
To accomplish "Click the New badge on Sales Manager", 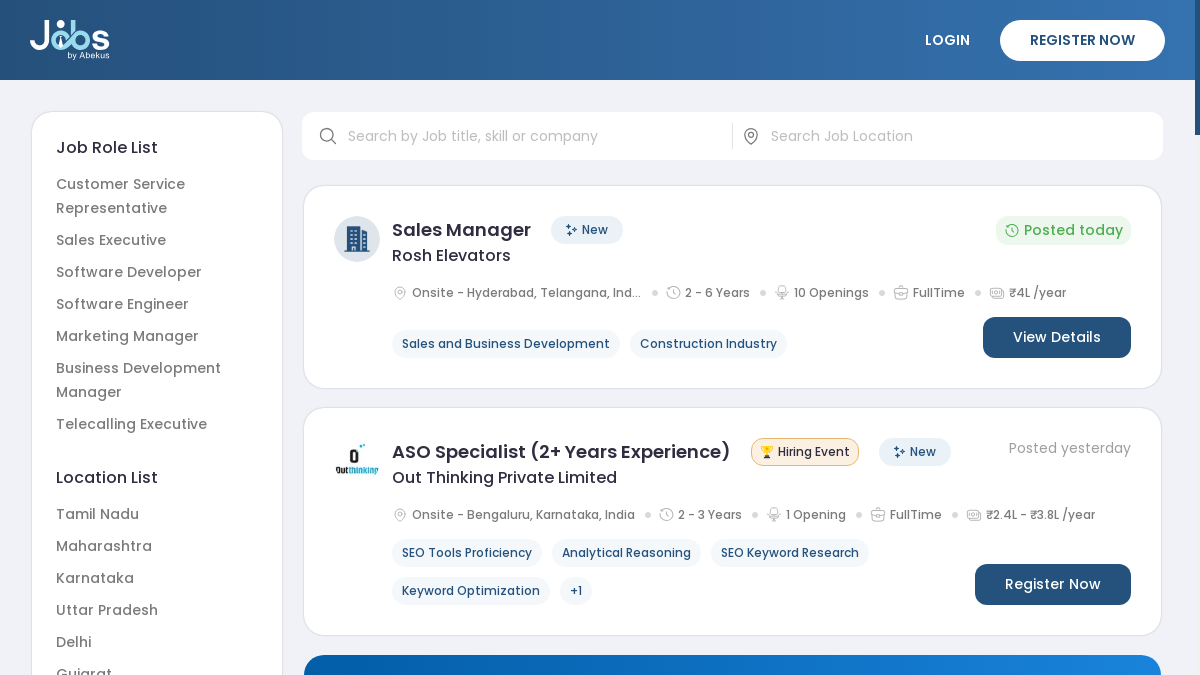I will [586, 230].
